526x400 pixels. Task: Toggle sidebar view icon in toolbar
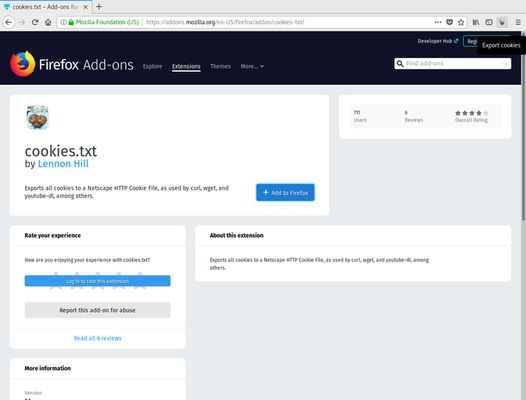click(489, 22)
